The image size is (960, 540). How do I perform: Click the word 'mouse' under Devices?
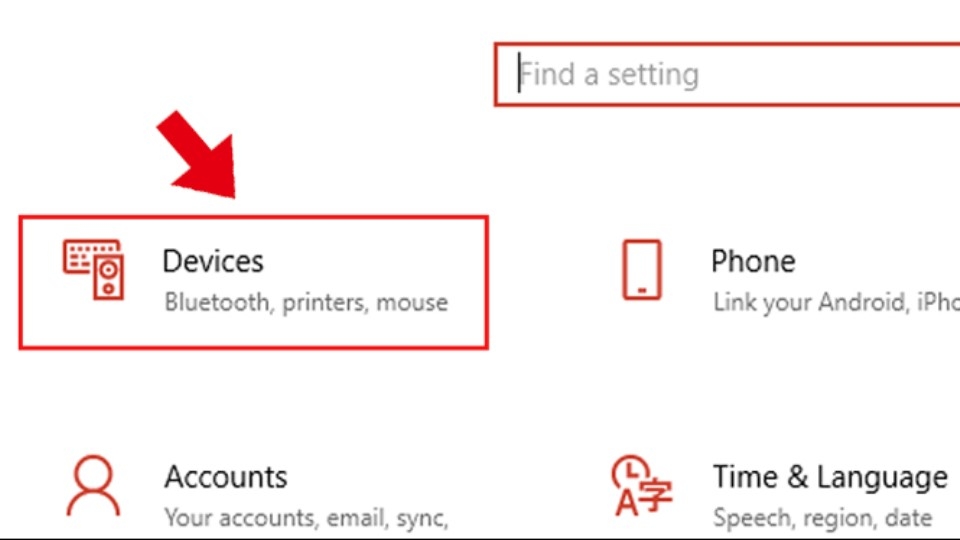tap(412, 302)
